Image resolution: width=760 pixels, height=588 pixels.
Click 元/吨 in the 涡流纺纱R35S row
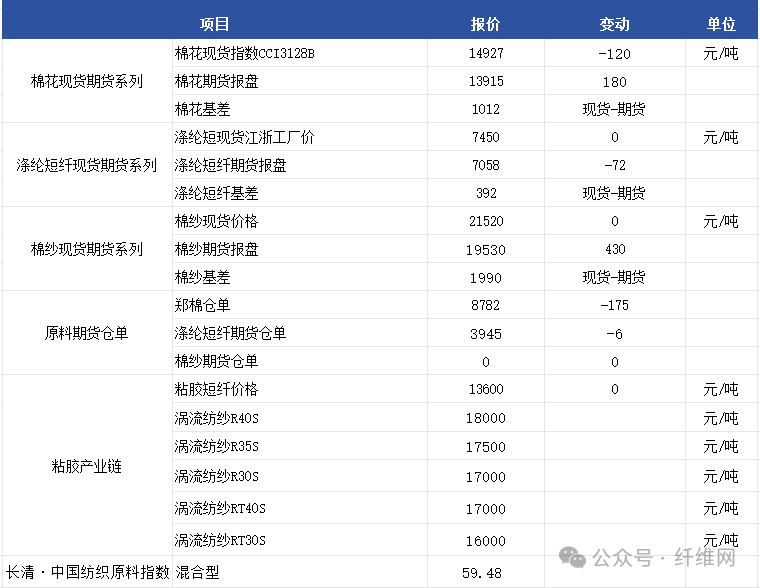721,446
